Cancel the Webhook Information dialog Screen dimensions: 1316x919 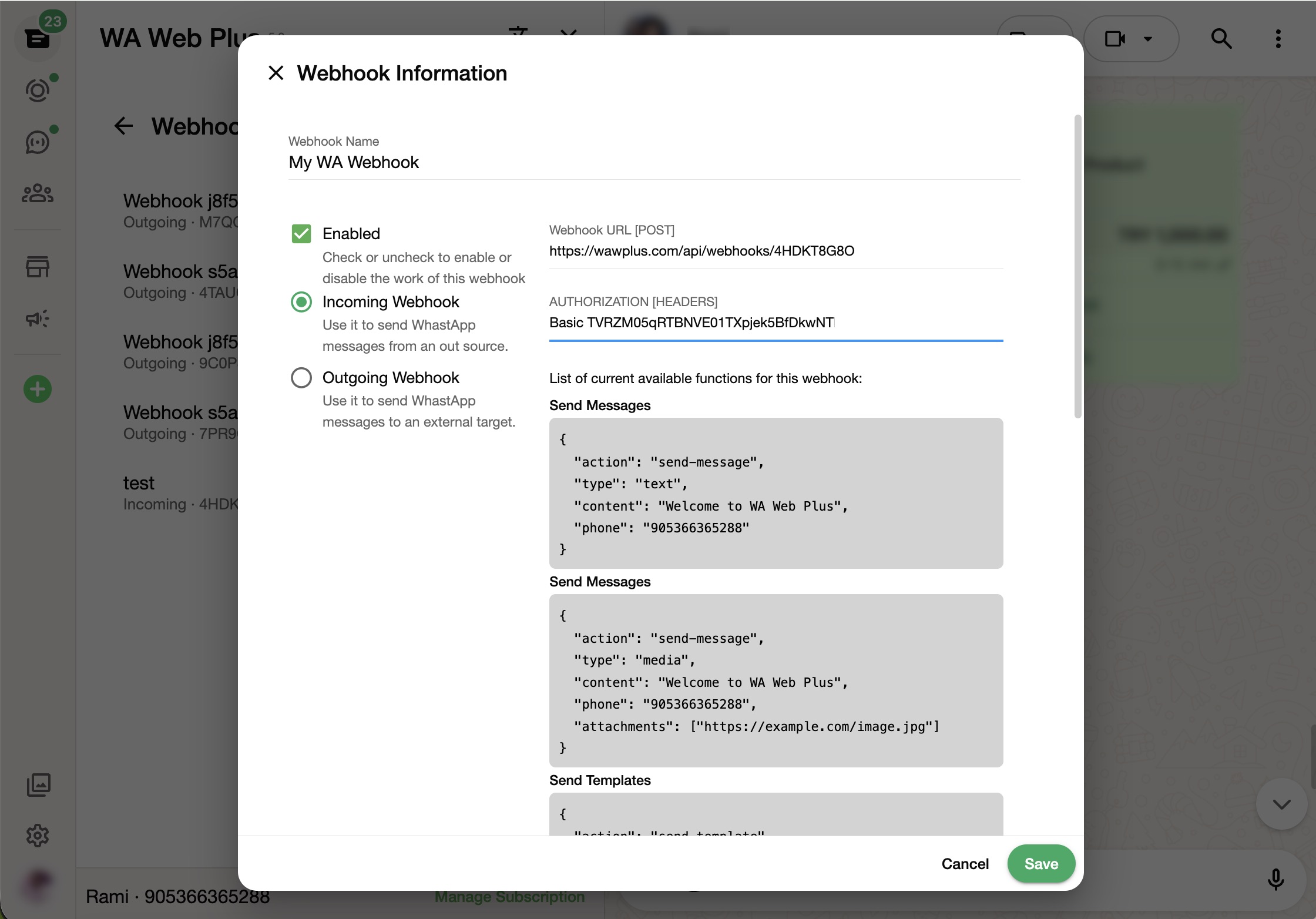pos(965,863)
